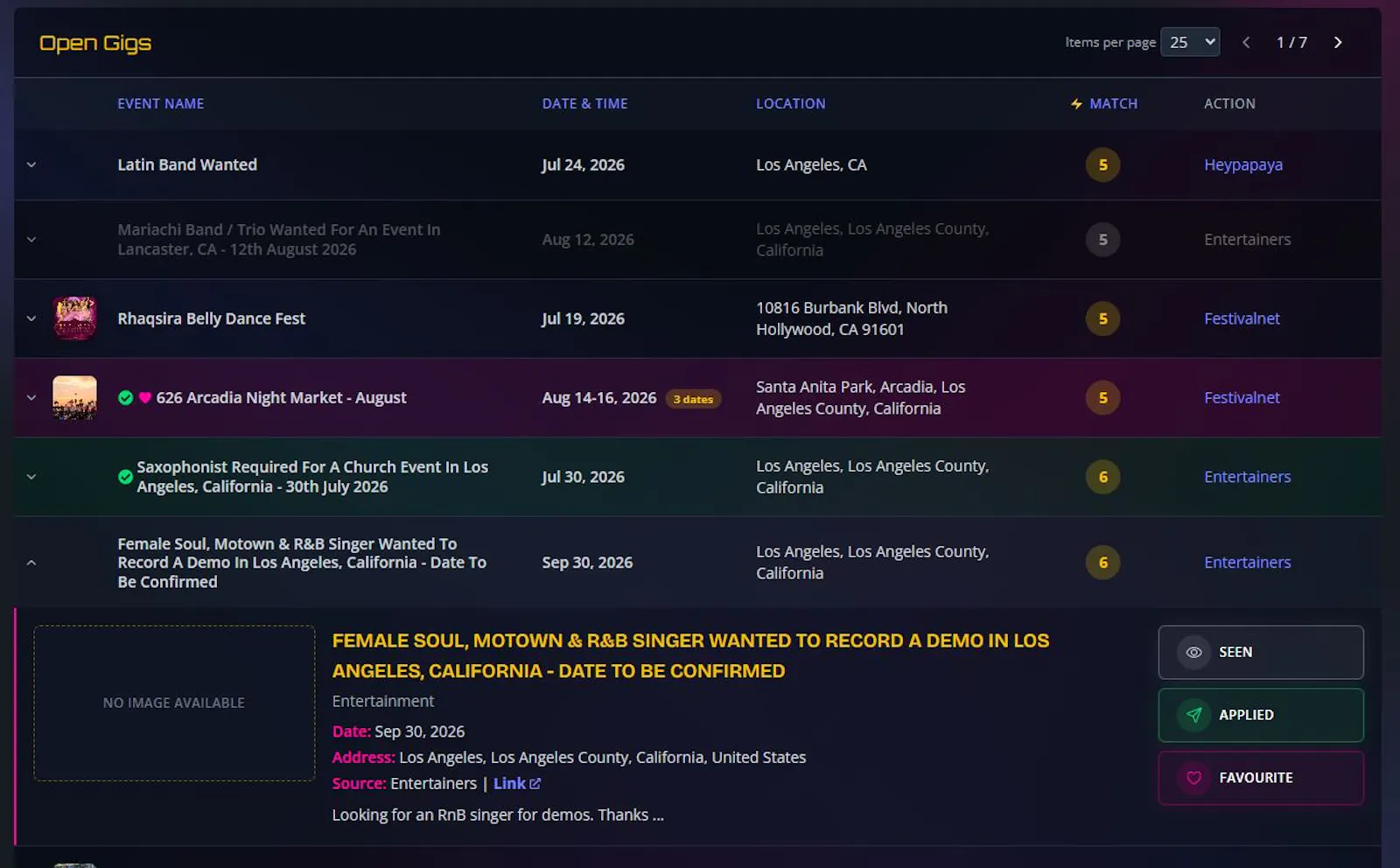The image size is (1400, 868).
Task: Open the Heypapaya source link
Action: [1243, 164]
